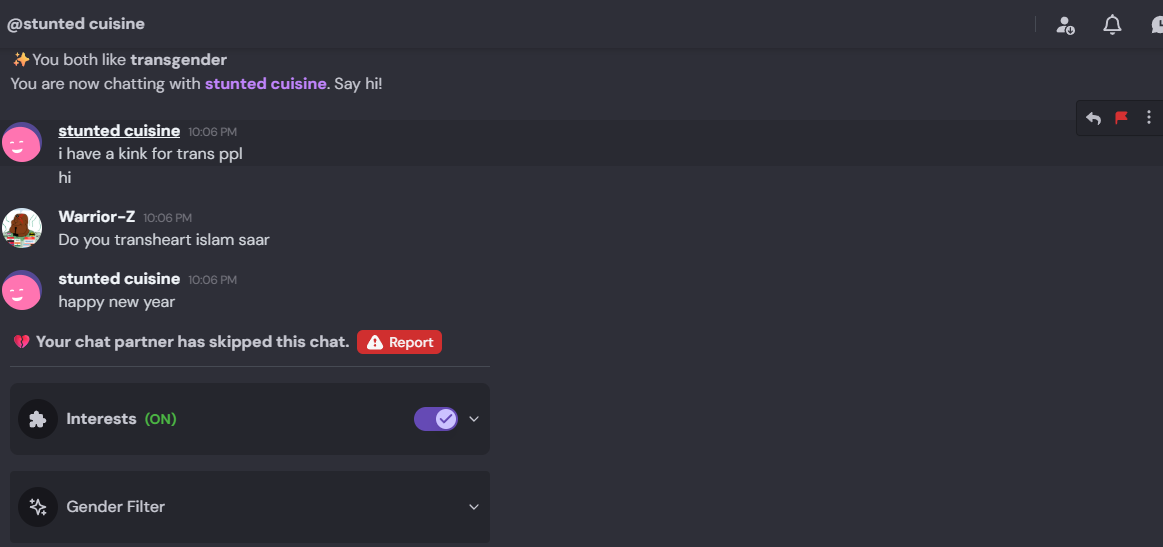1163x547 pixels.
Task: Click the Warrior-Z username
Action: [97, 217]
